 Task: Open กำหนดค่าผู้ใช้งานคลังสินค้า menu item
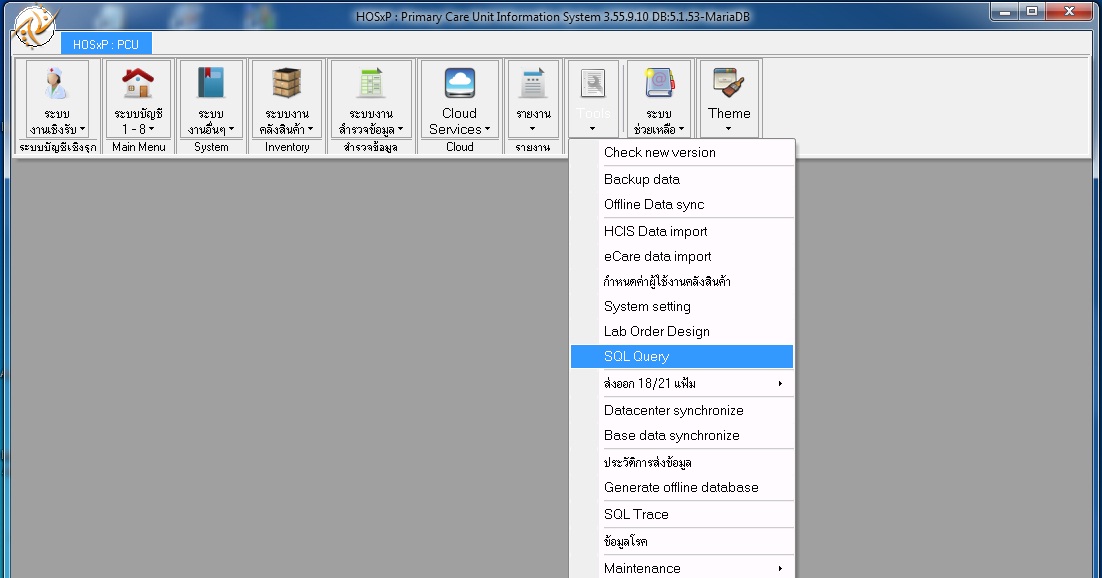(x=682, y=281)
